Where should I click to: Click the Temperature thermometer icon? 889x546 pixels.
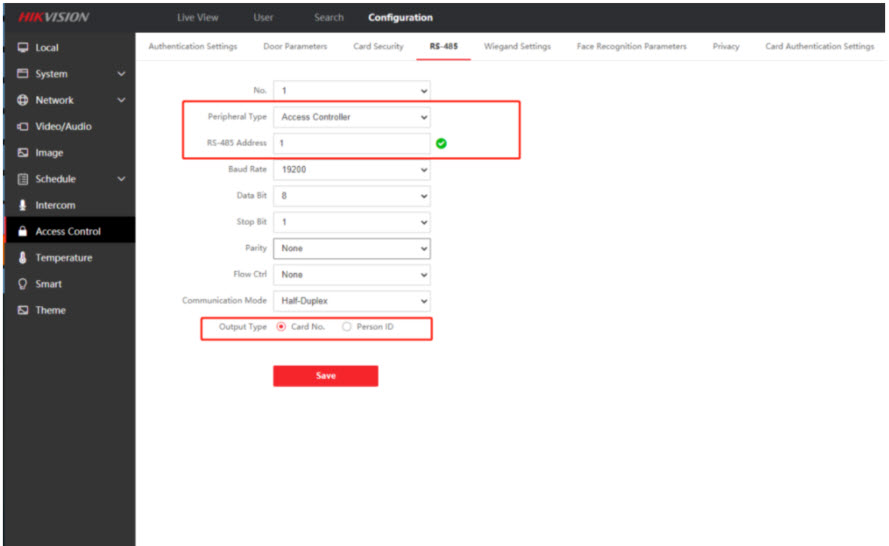[23, 258]
